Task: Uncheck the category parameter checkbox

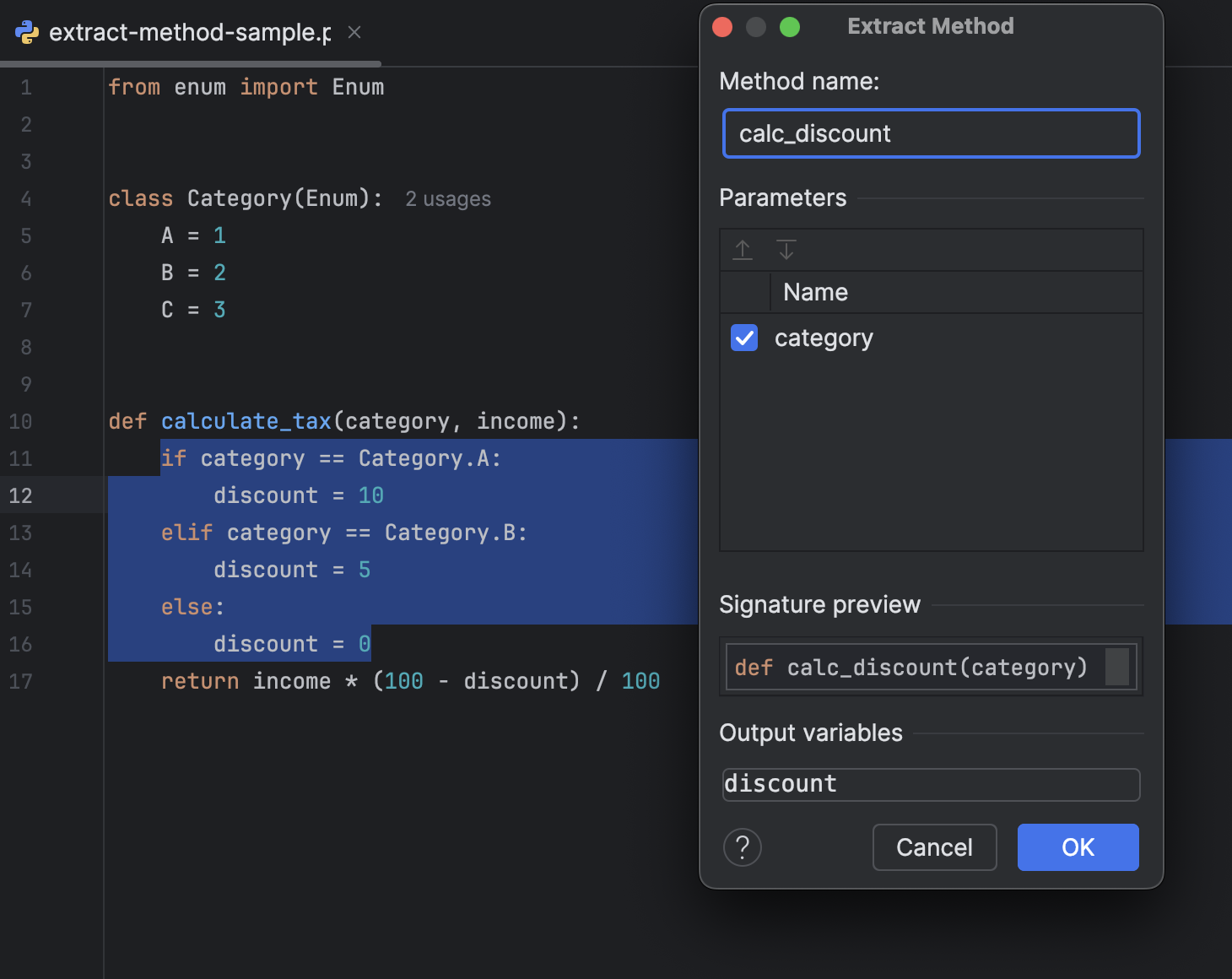Action: pyautogui.click(x=743, y=338)
